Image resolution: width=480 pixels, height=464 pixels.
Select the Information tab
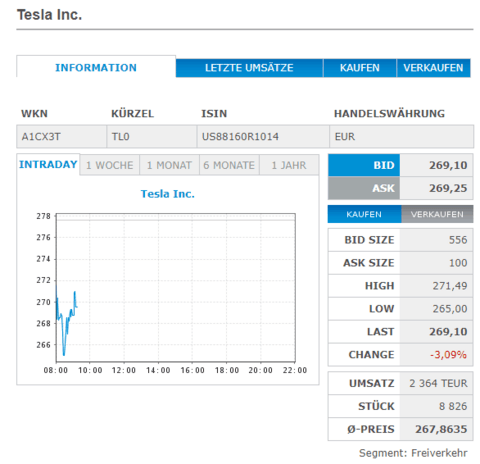point(96,67)
